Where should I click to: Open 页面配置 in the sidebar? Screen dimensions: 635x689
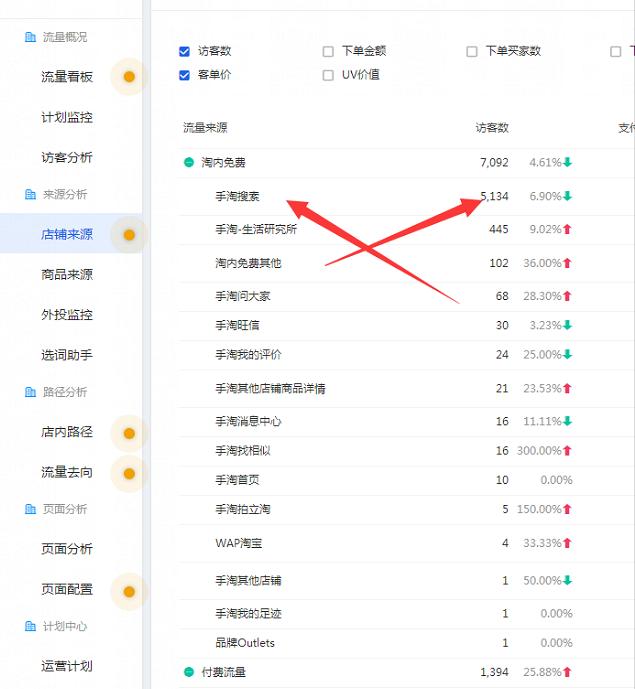67,589
